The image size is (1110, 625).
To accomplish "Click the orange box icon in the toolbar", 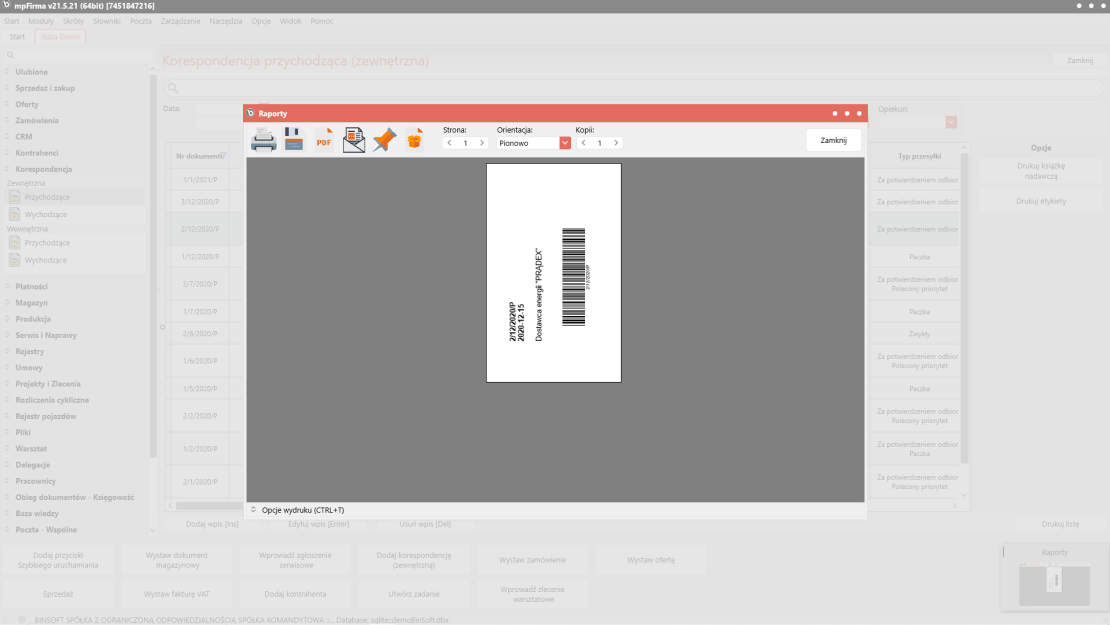I will point(414,140).
